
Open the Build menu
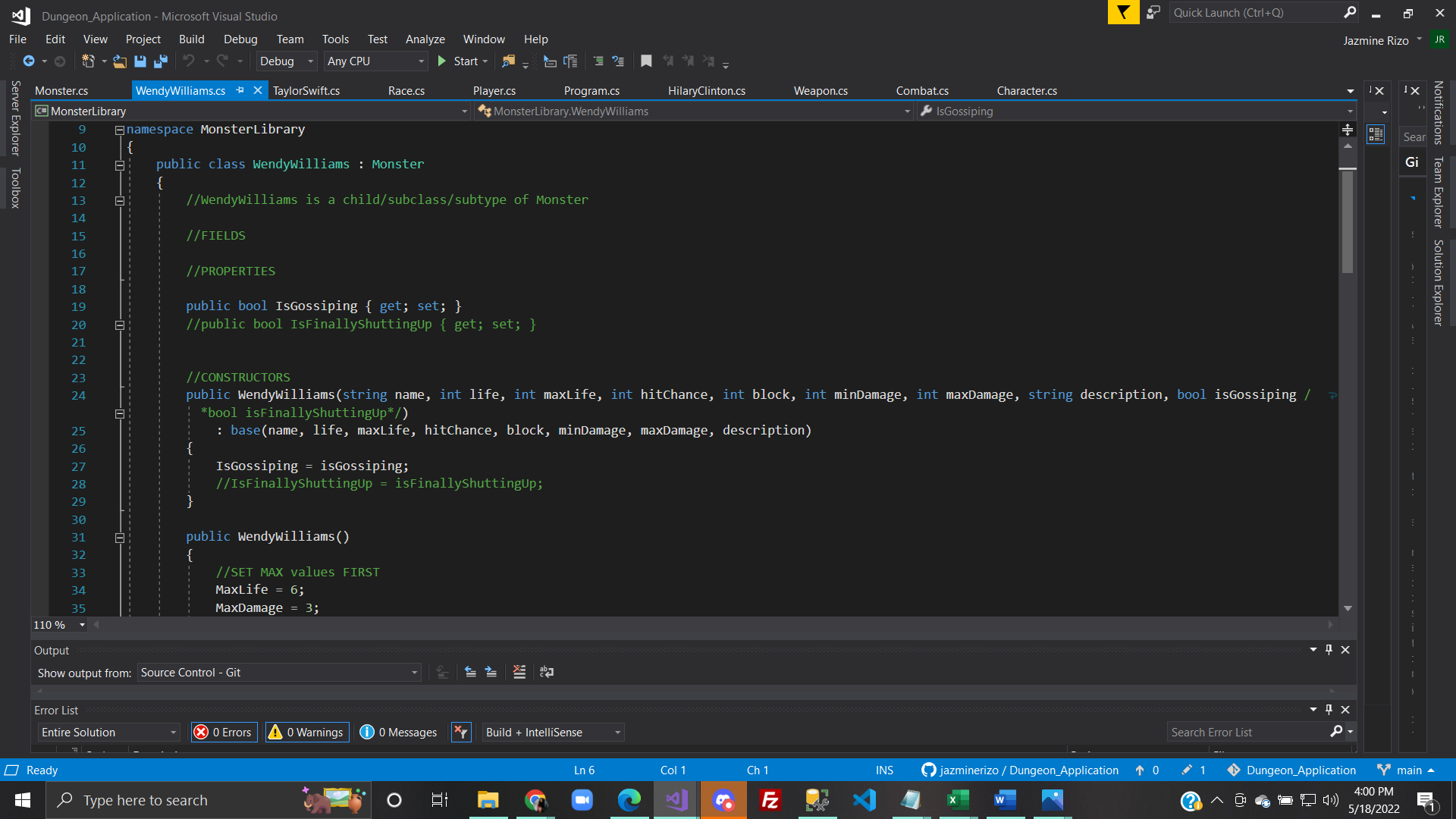(x=191, y=39)
